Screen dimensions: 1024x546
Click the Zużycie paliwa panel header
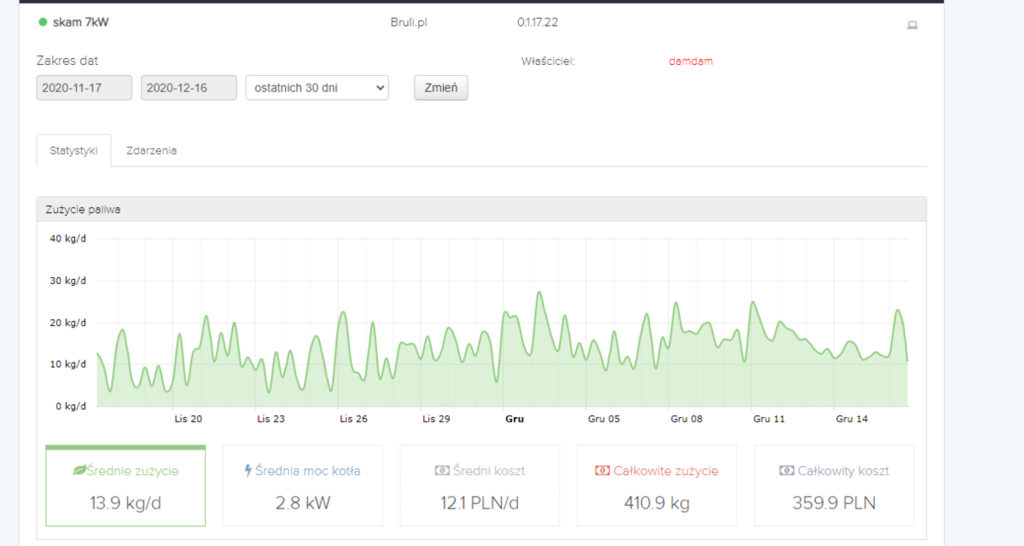481,209
